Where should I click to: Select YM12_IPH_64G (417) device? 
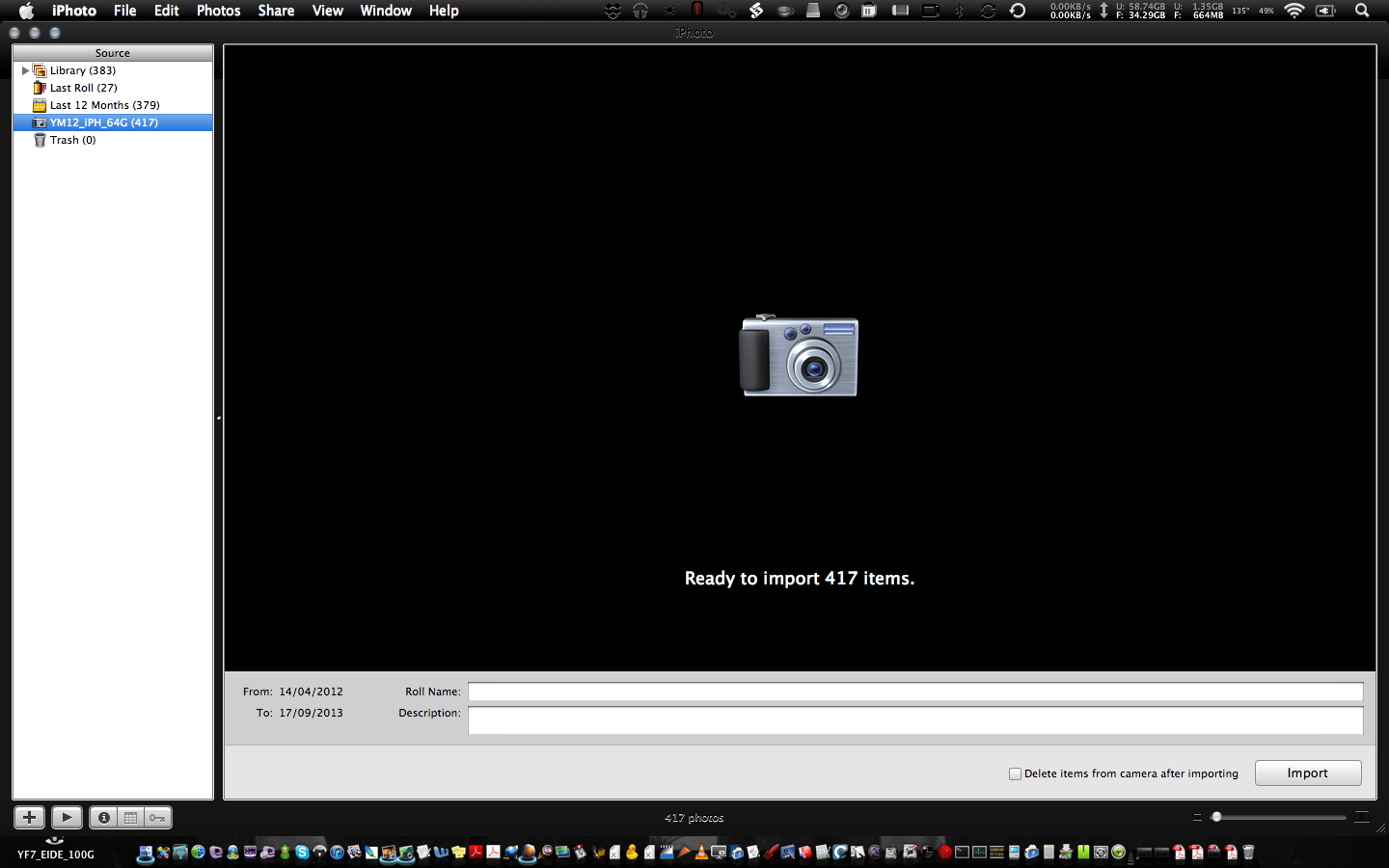[113, 122]
